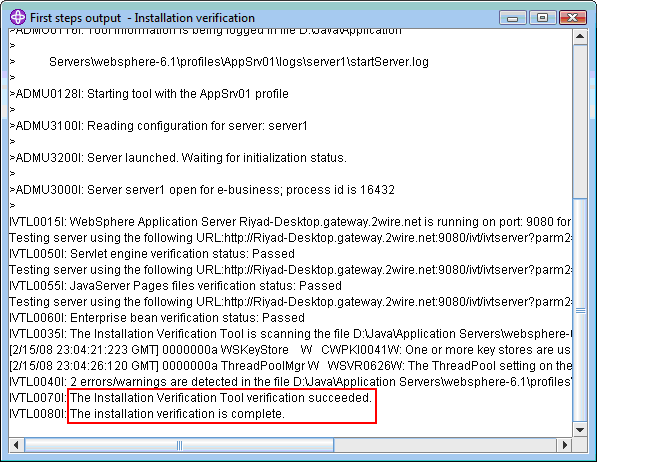This screenshot has width=648, height=462.
Task: Click 'IVTL0055I: JavaServer Pages files verification status' line
Action: coord(176,286)
